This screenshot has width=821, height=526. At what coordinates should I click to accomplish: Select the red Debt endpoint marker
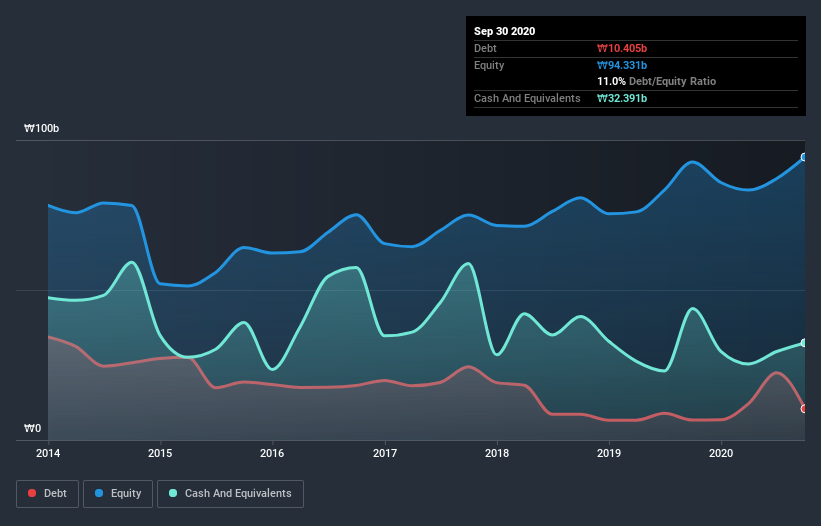[804, 409]
